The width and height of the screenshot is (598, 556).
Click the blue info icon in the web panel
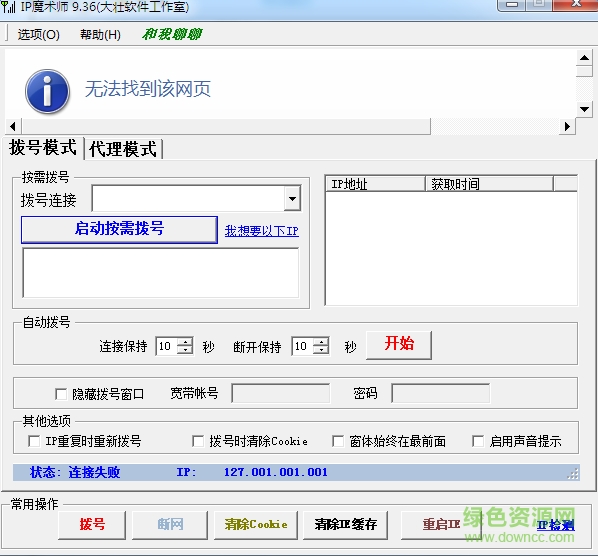[x=47, y=92]
